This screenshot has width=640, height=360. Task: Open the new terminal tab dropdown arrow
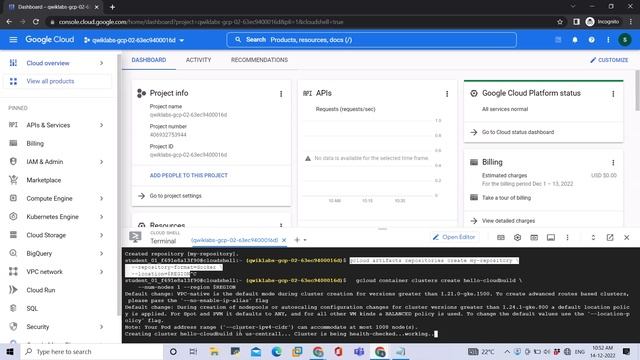(305, 240)
